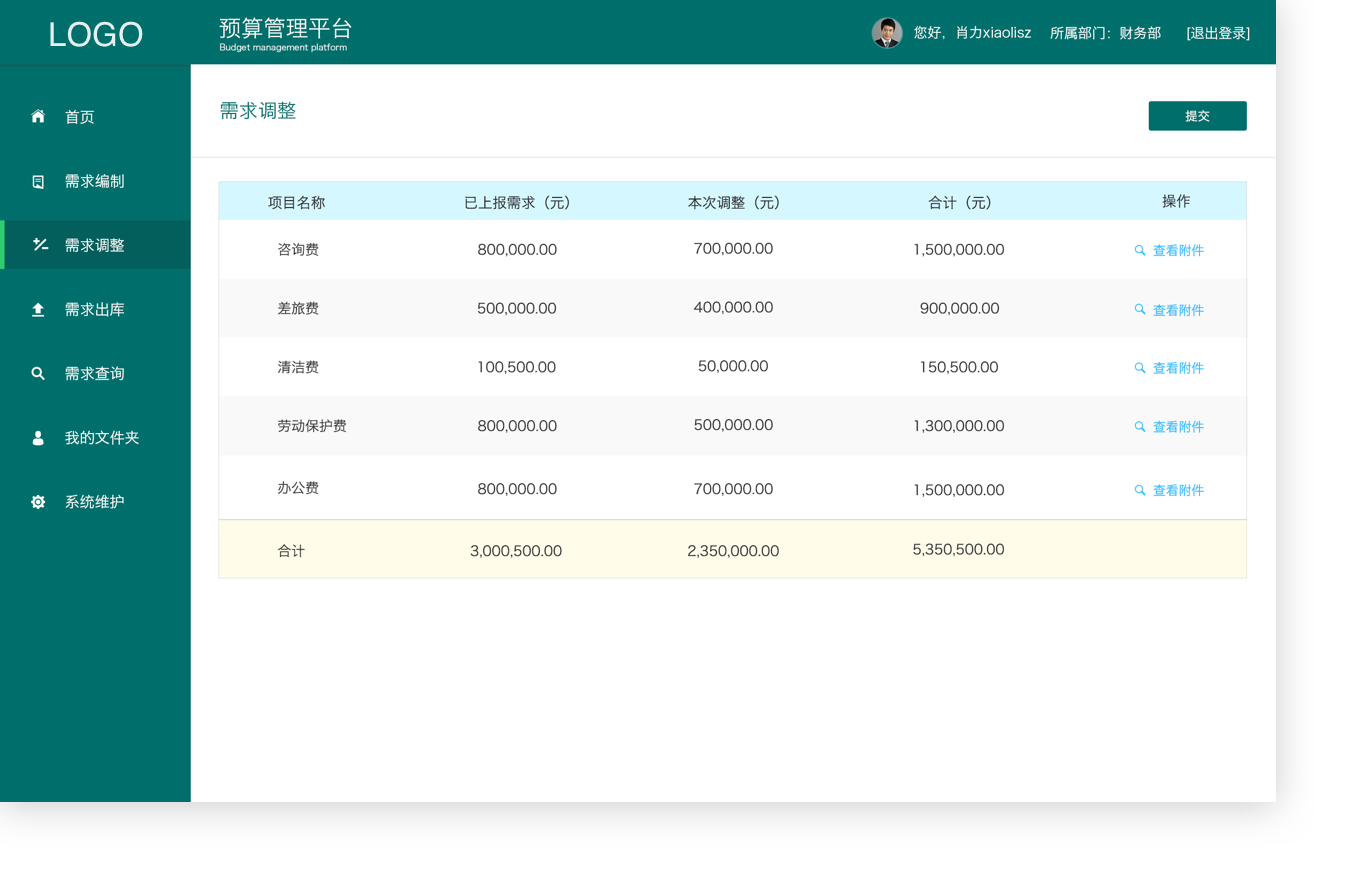Click the gear icon beside 系统维护

click(x=38, y=502)
